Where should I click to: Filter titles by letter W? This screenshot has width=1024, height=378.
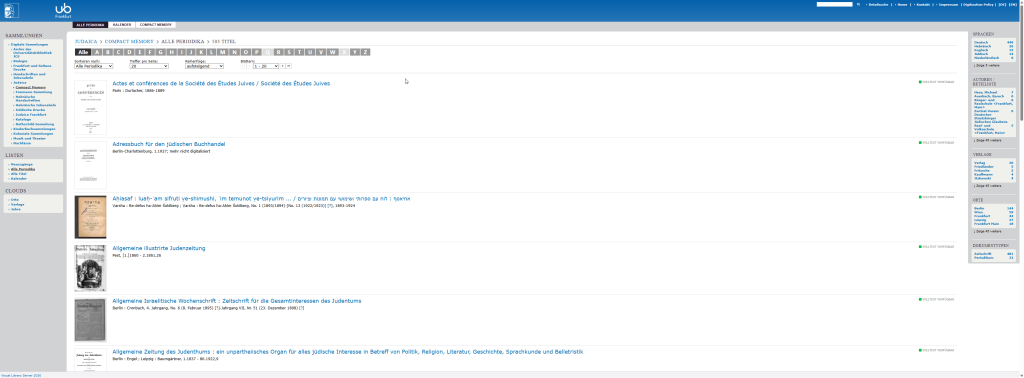(332, 52)
